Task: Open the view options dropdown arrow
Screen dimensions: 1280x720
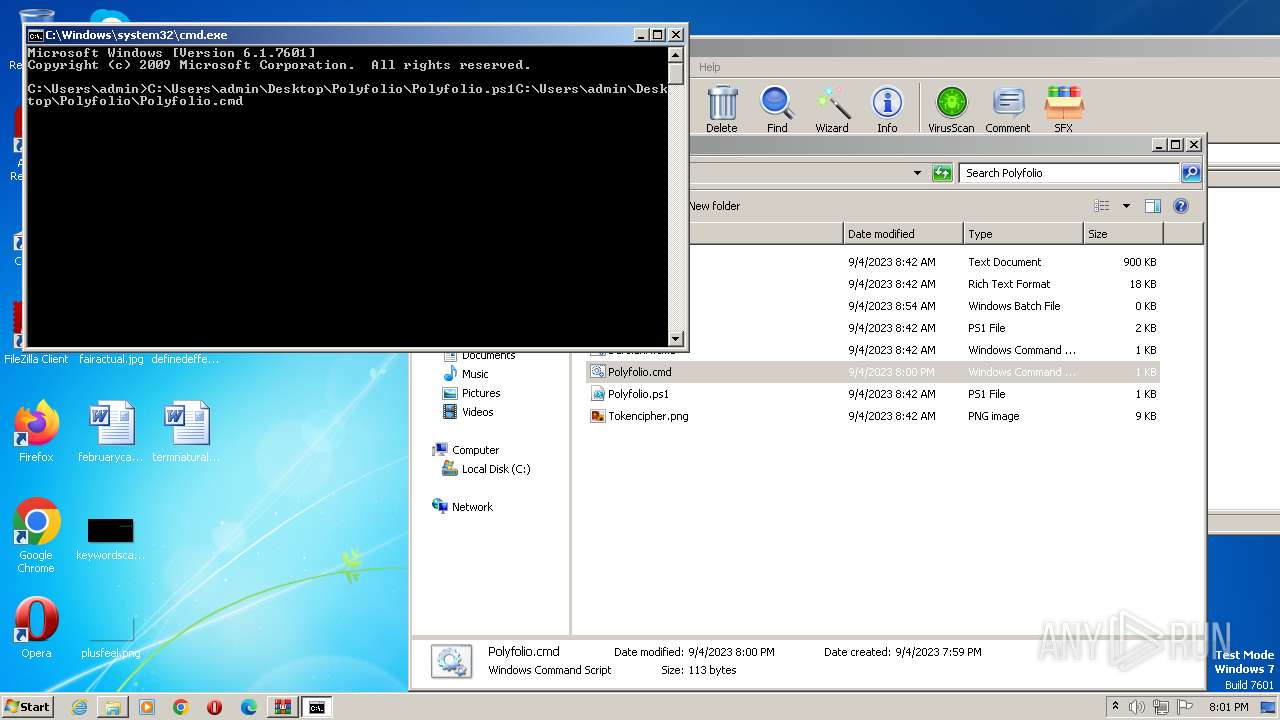Action: tap(1126, 206)
